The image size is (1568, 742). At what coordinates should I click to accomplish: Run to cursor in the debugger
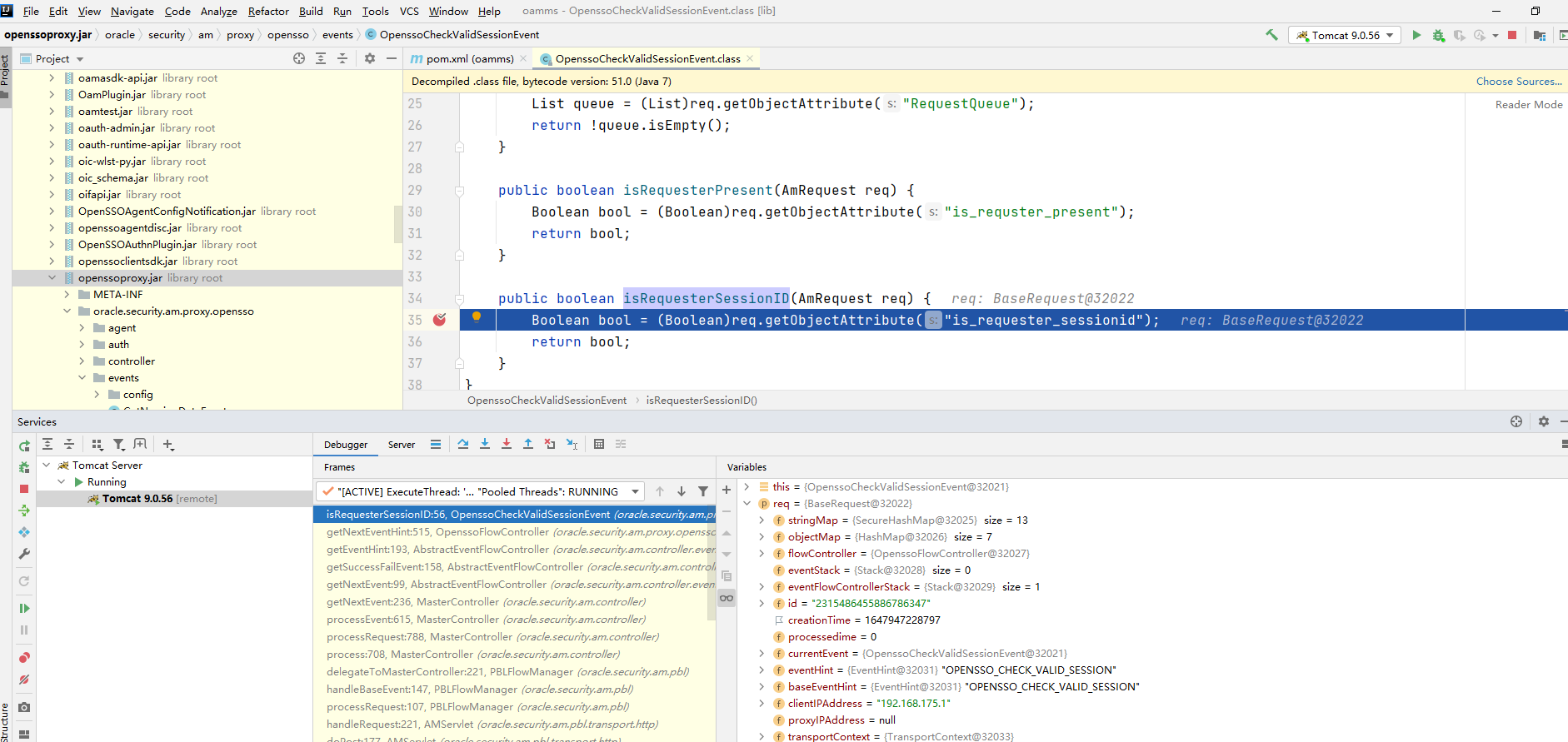(572, 445)
